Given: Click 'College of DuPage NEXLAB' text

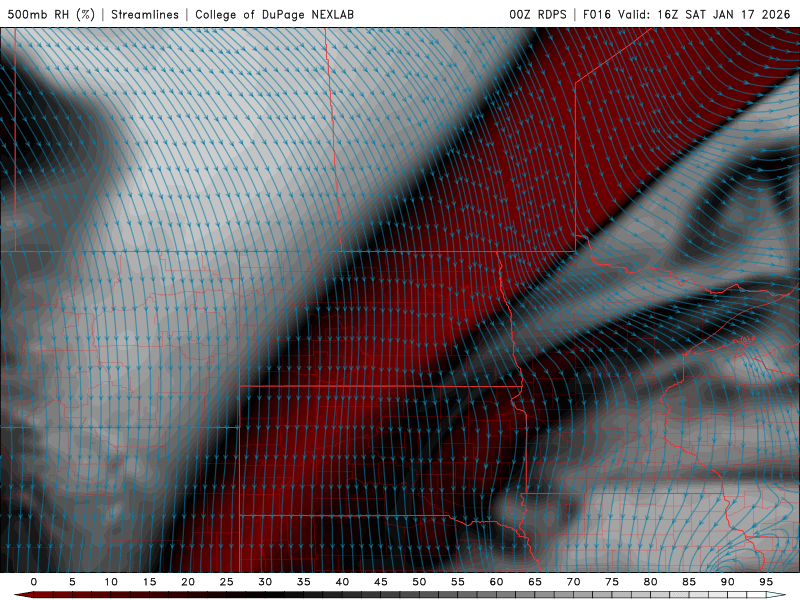Looking at the screenshot, I should point(274,14).
